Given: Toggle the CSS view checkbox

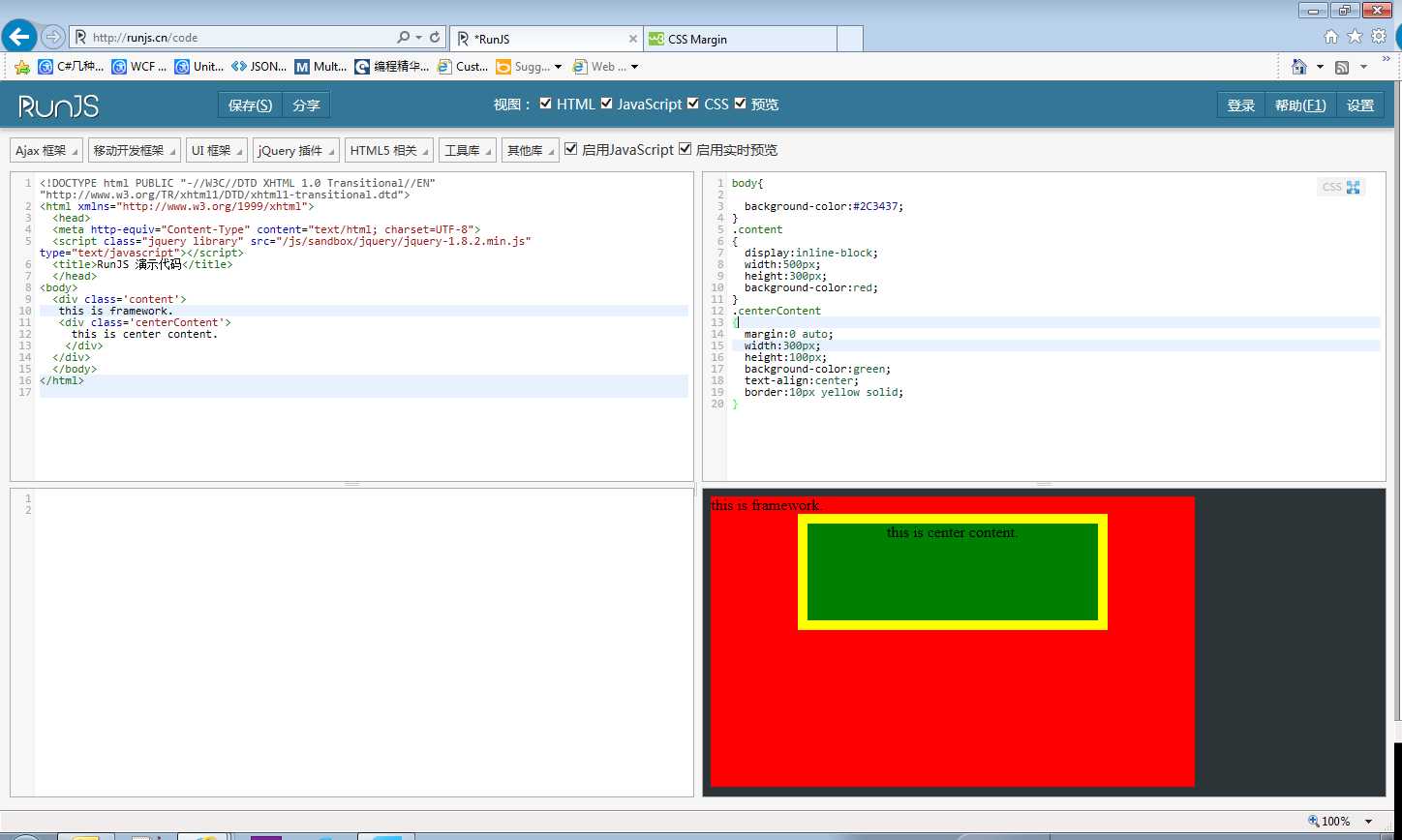Looking at the screenshot, I should click(x=692, y=104).
